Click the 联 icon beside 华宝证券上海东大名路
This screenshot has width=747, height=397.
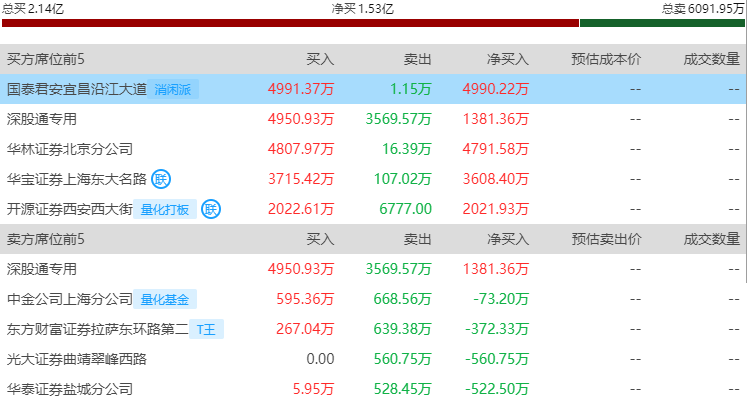point(161,179)
